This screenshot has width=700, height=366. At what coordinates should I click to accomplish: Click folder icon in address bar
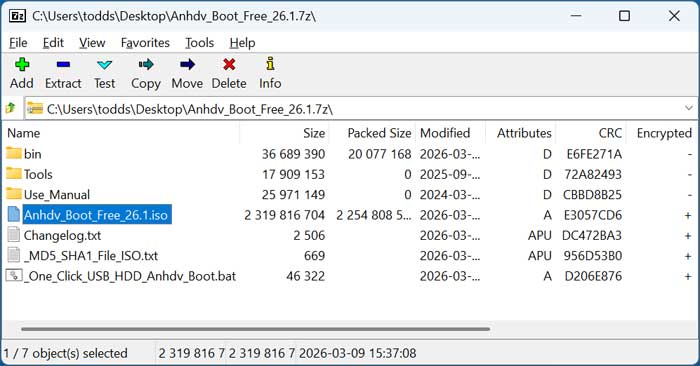coord(35,108)
